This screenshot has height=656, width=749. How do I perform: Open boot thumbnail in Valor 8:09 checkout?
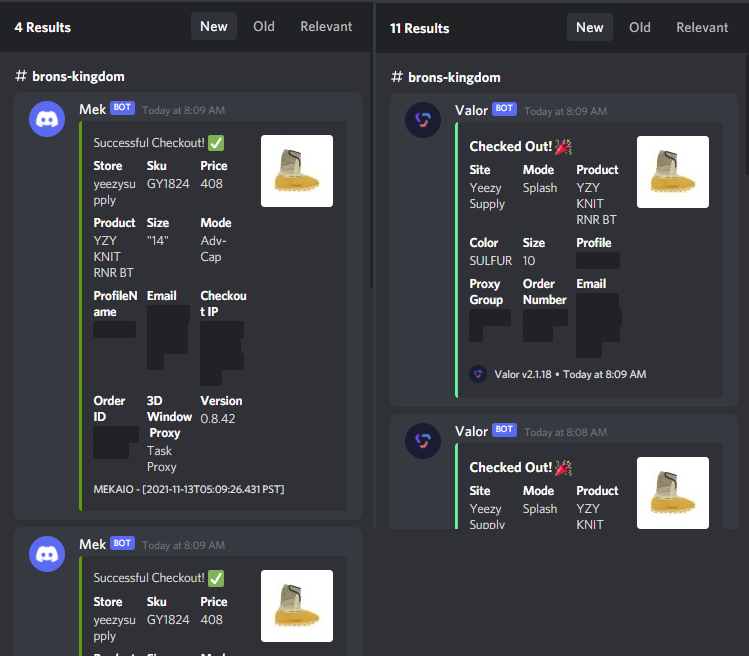click(x=673, y=172)
